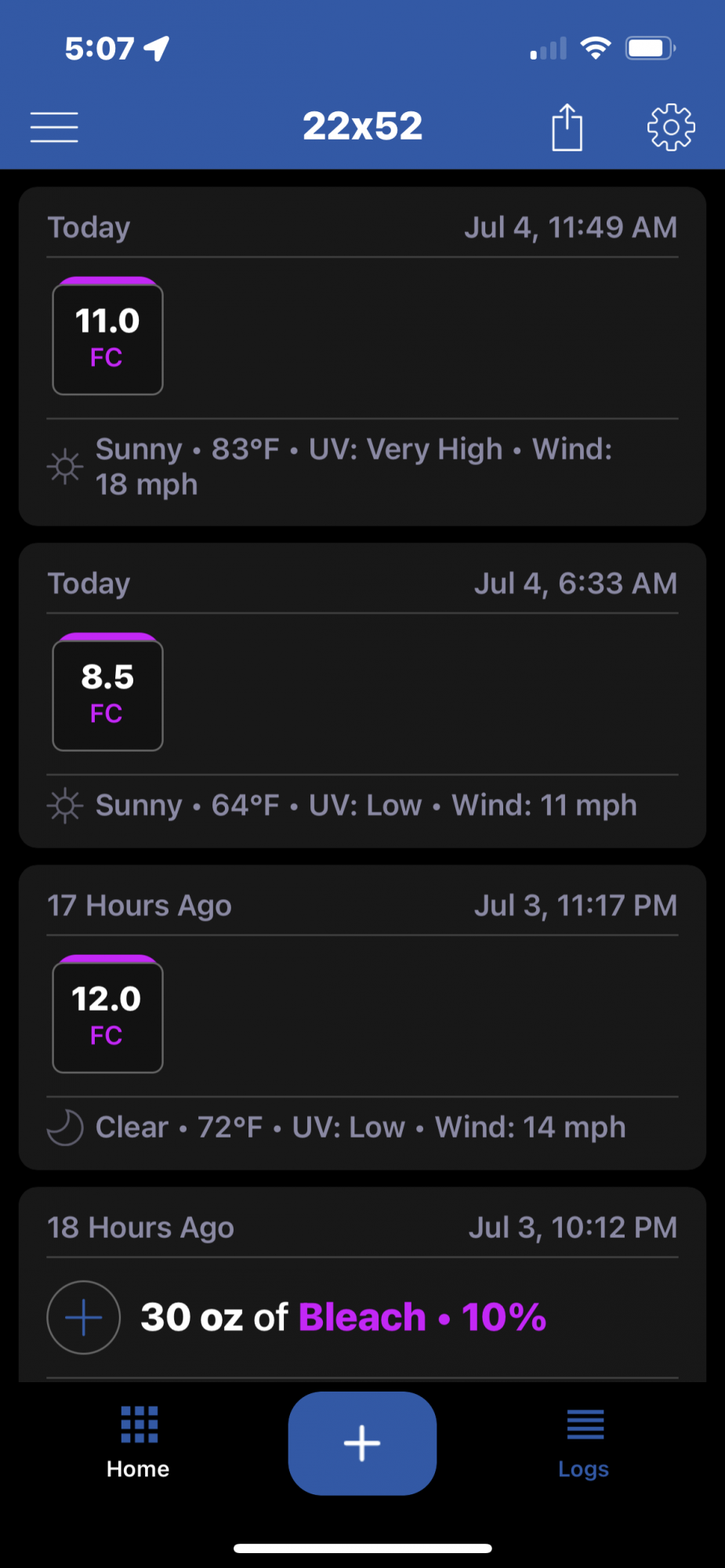Screen dimensions: 725x1568
Task: Tap the 22x52 pool title
Action: coord(362,126)
